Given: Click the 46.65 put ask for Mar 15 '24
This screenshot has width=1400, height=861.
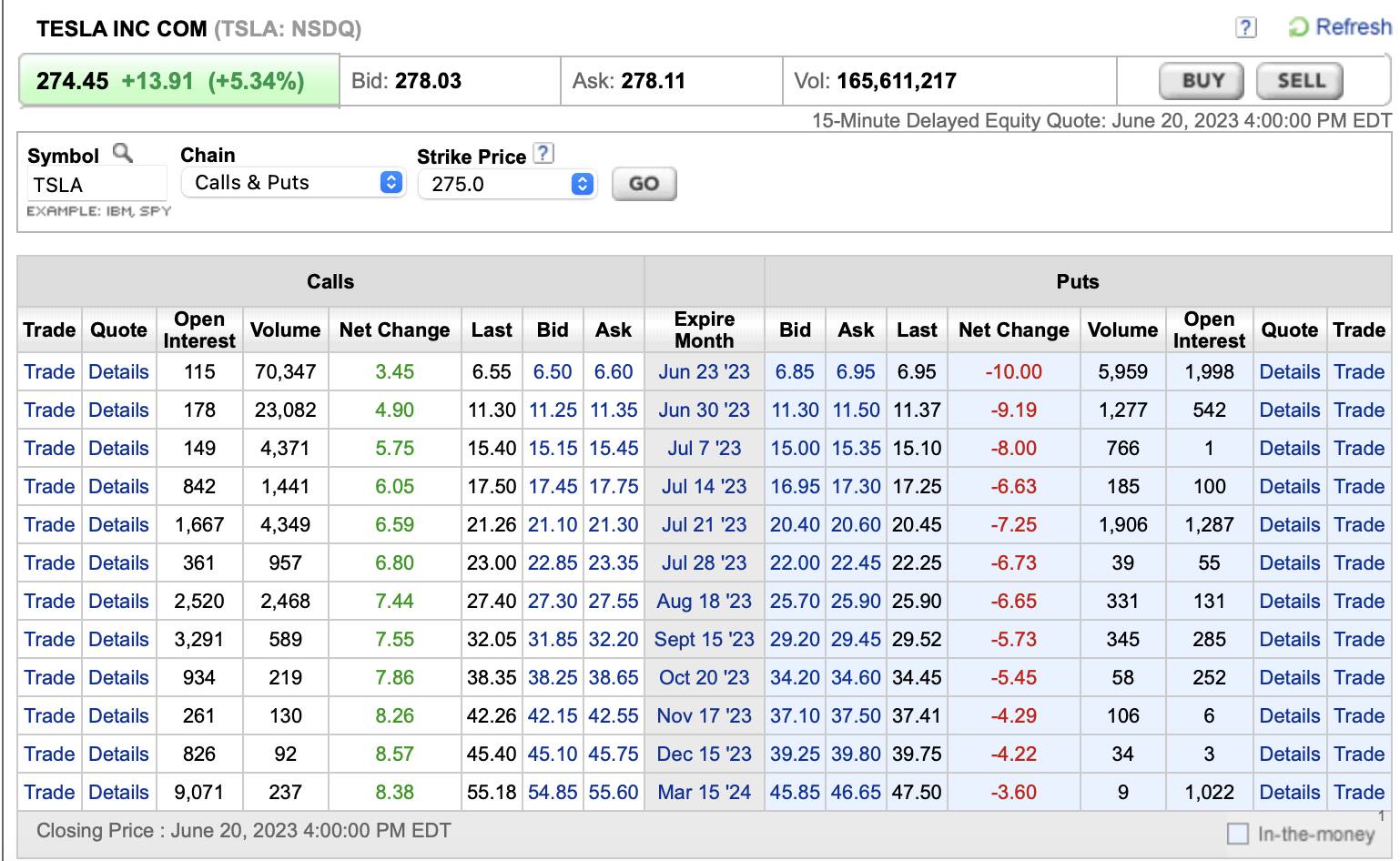Looking at the screenshot, I should [856, 793].
